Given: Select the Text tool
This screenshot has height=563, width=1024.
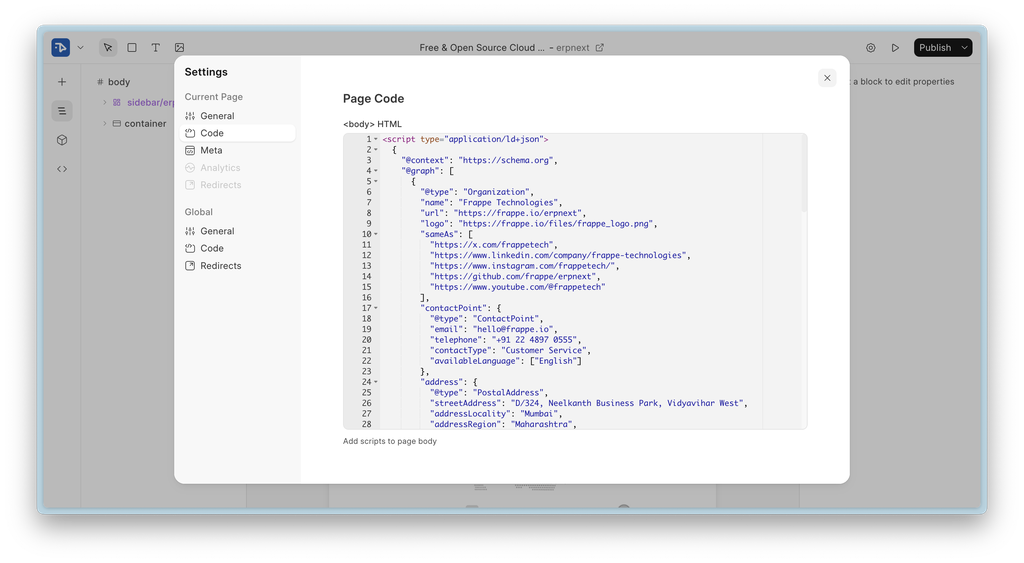Looking at the screenshot, I should click(155, 47).
